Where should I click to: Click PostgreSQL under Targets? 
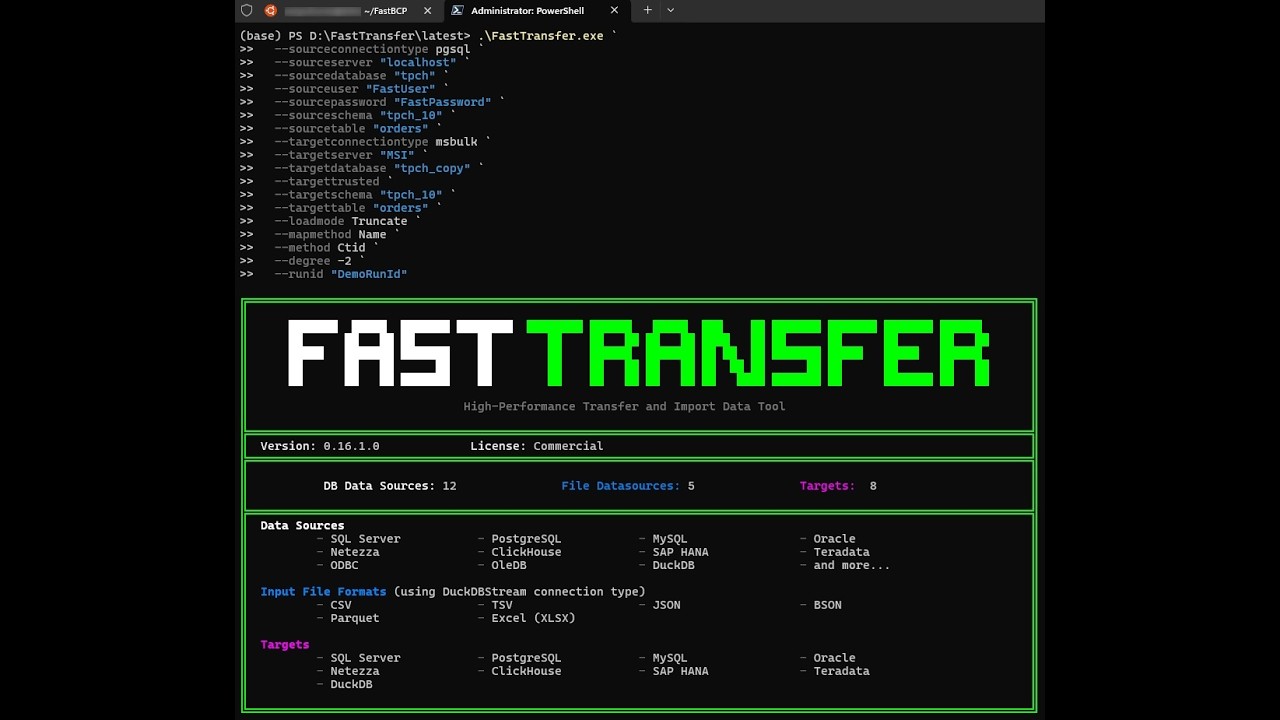[x=526, y=658]
